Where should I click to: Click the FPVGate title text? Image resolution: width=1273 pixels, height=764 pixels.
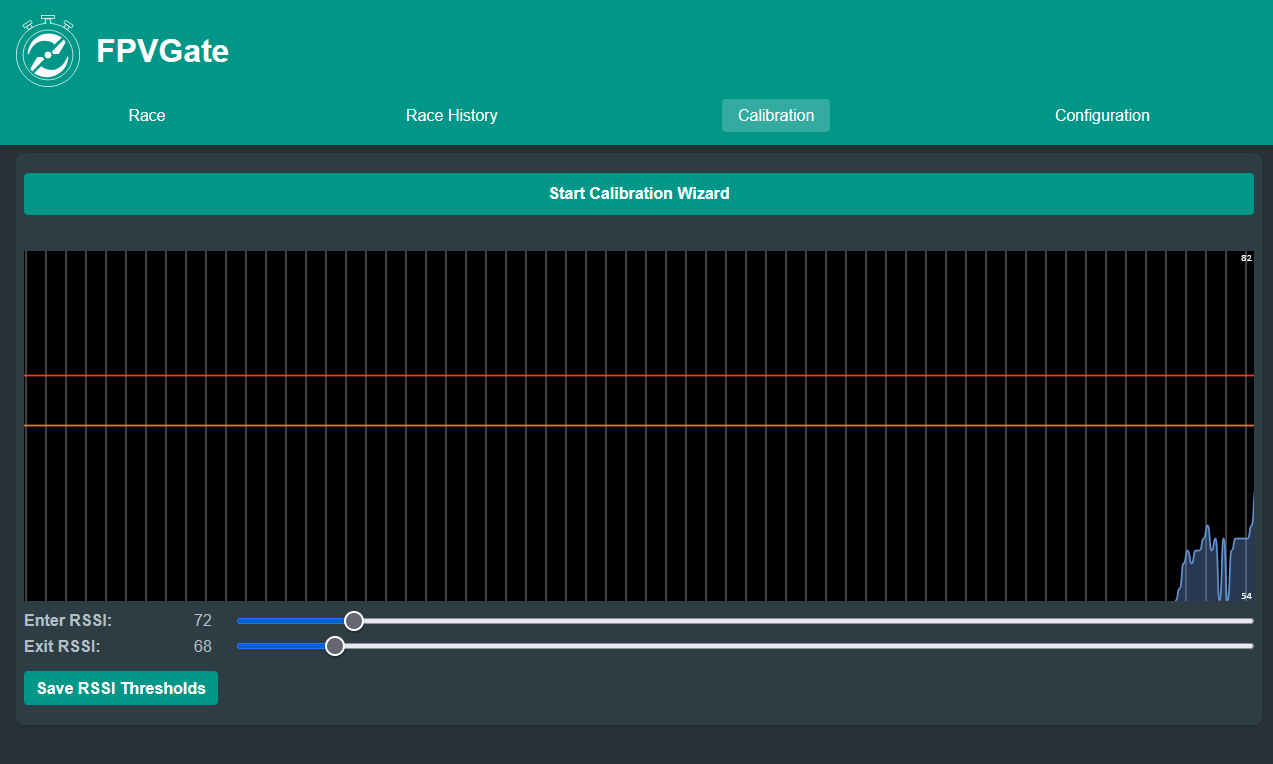point(162,51)
